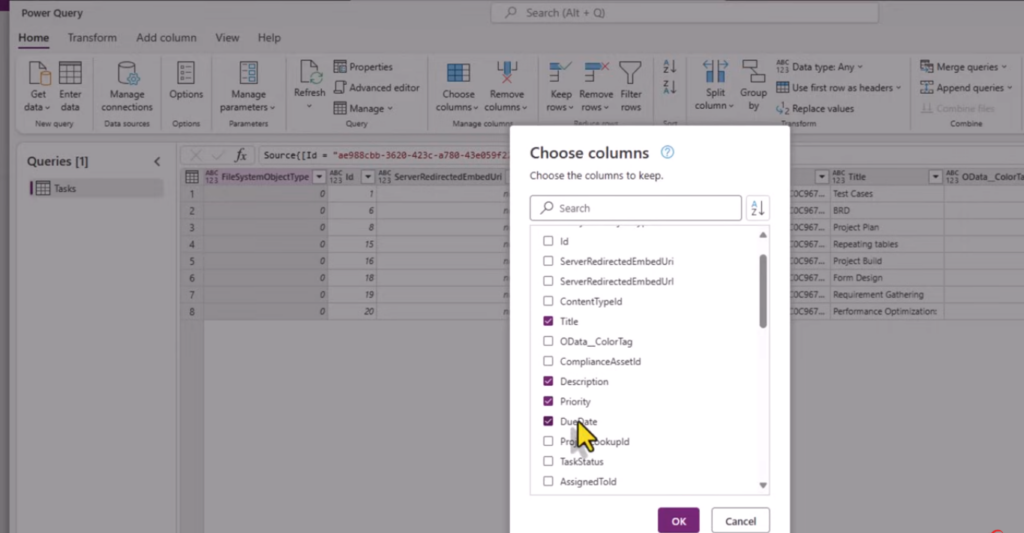Open query Properties
This screenshot has height=533, width=1024.
tap(363, 67)
